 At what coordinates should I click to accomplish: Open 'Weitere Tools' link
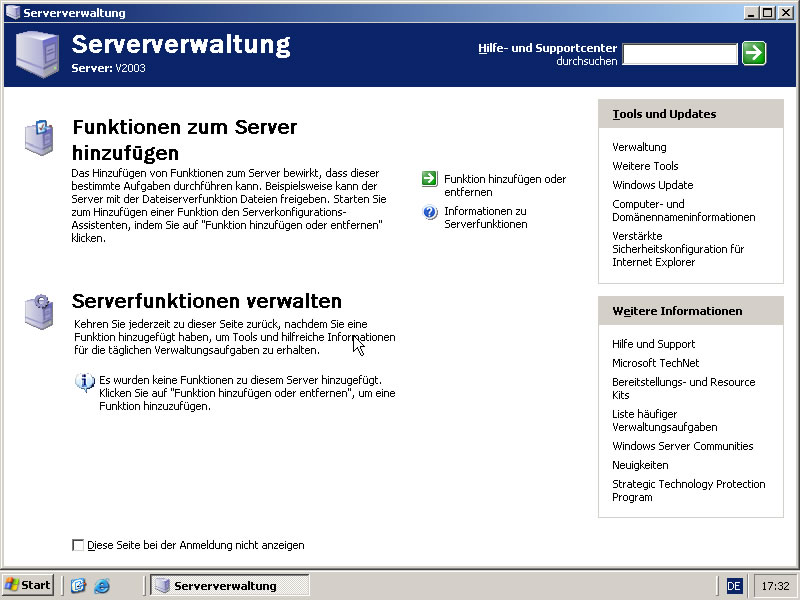tap(645, 166)
